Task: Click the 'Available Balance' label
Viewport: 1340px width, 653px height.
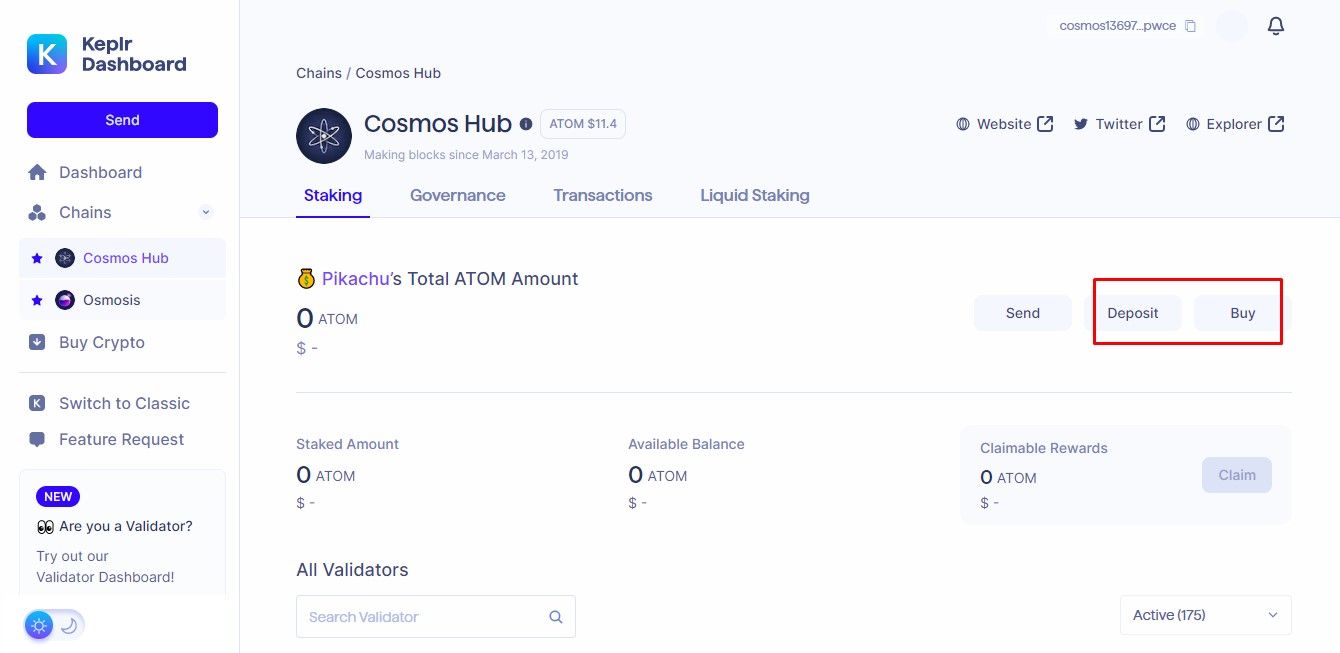Action: pos(686,444)
